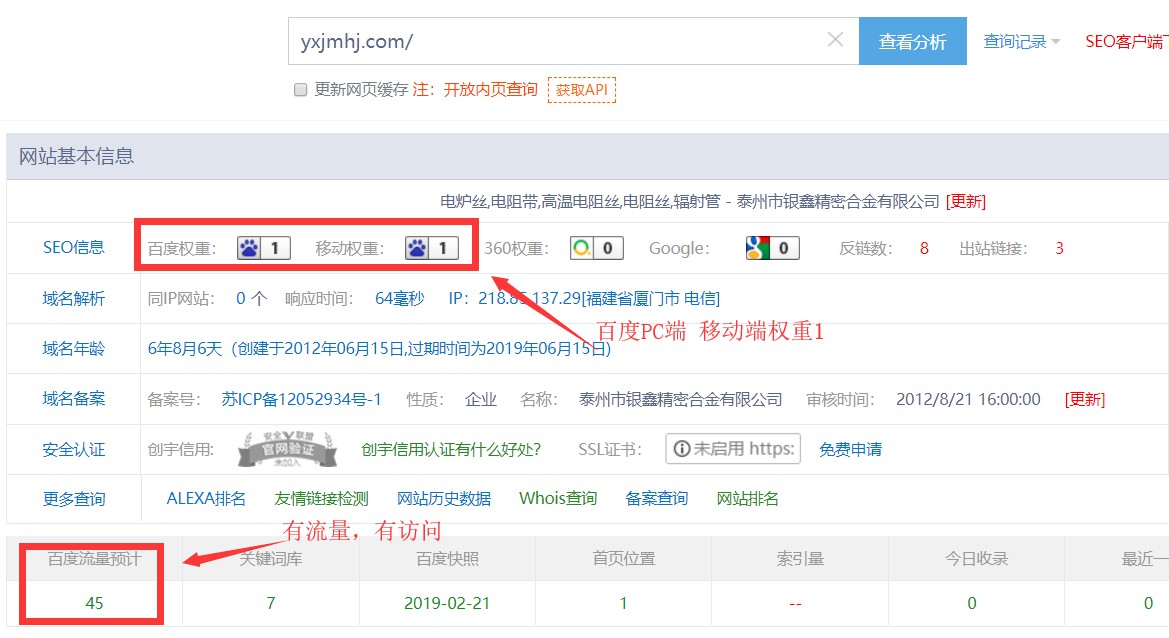Click the 索引量 column header
Image resolution: width=1169 pixels, height=638 pixels.
point(800,559)
